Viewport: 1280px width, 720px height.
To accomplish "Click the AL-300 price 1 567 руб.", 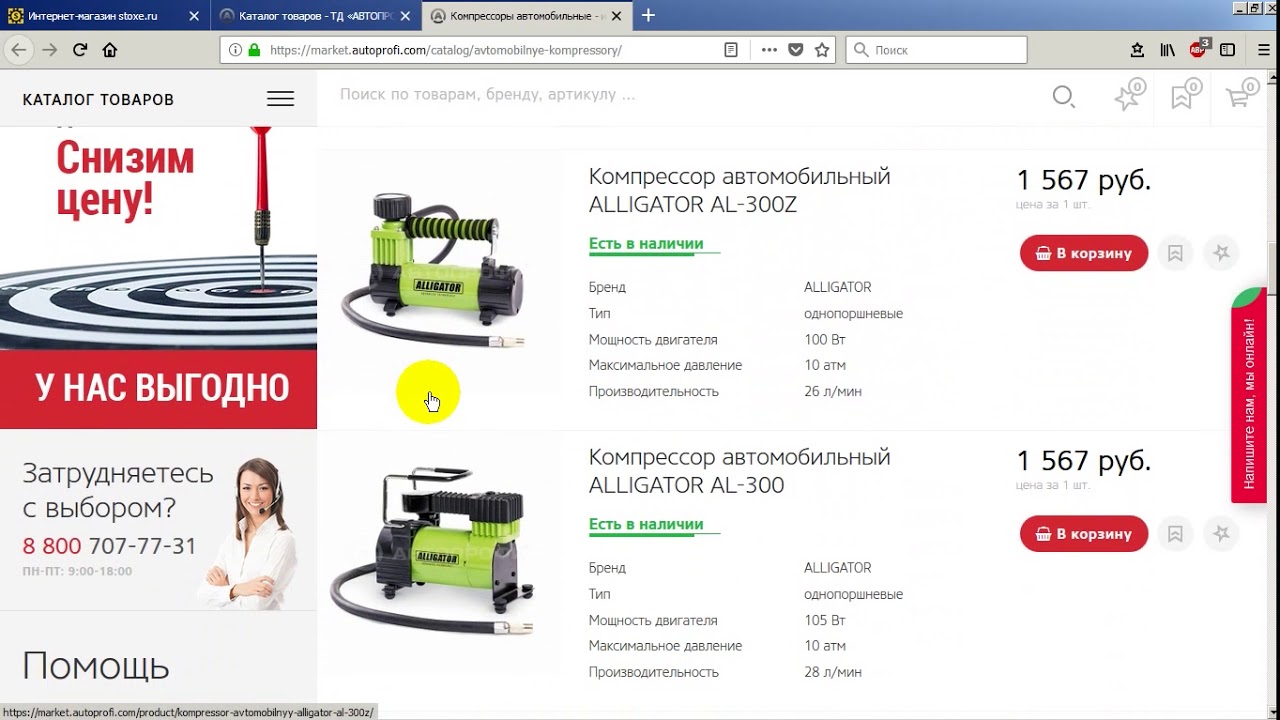I will [x=1084, y=461].
